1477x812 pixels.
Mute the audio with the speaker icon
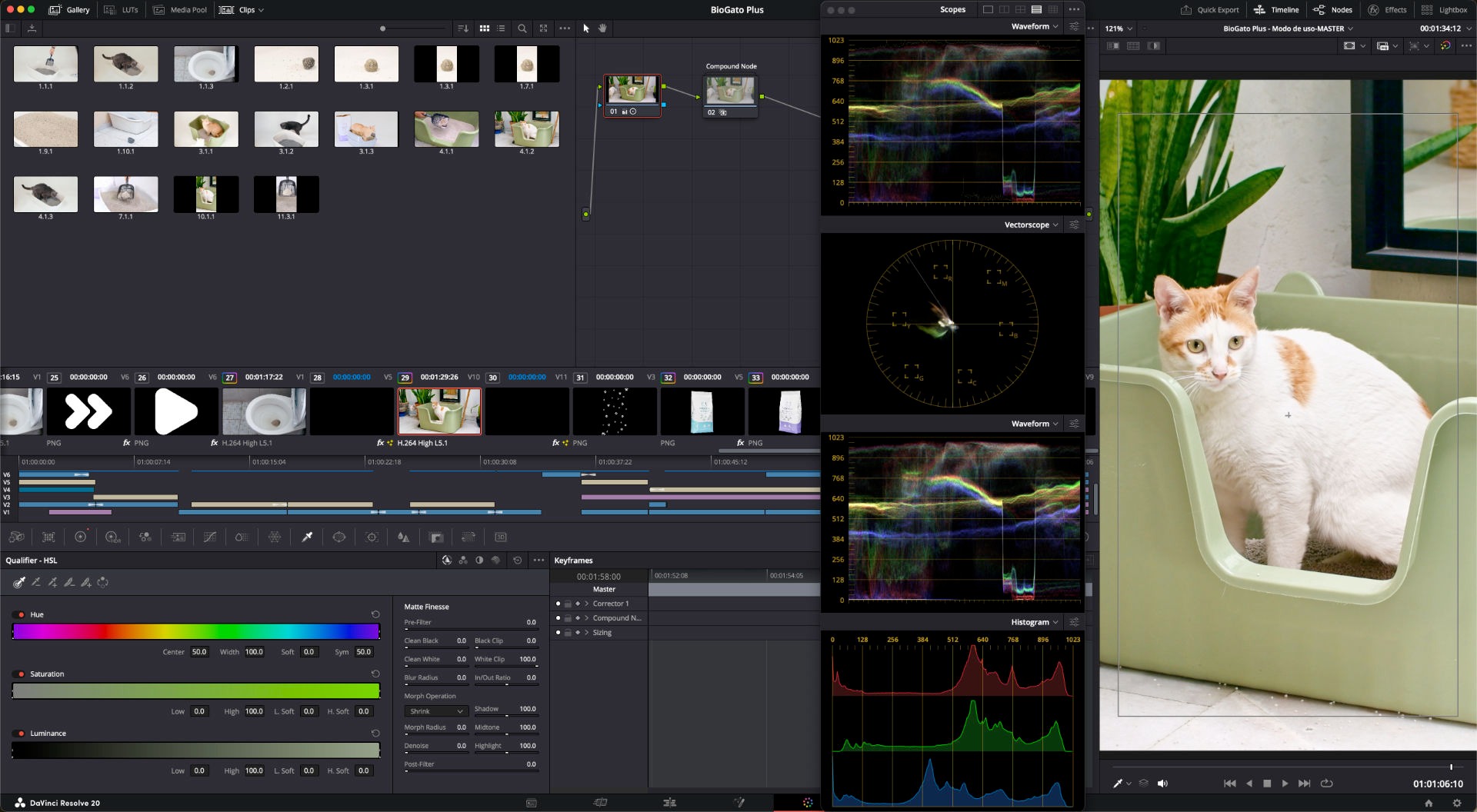click(1162, 784)
